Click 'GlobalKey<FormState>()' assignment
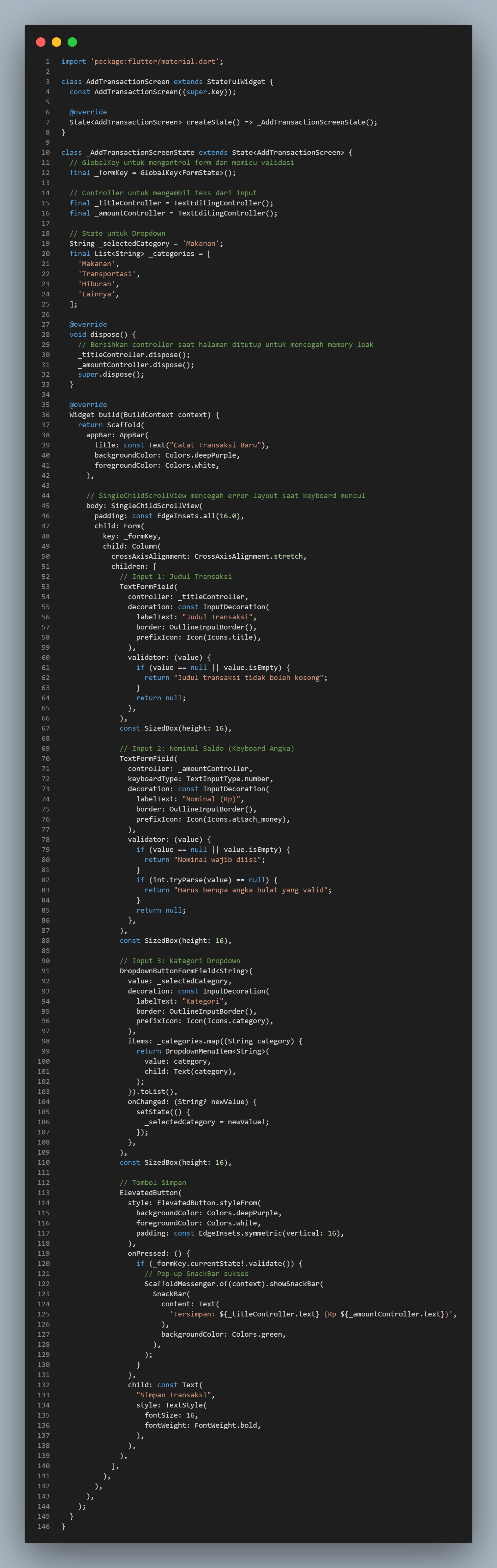The width and height of the screenshot is (497, 1568). point(188,173)
